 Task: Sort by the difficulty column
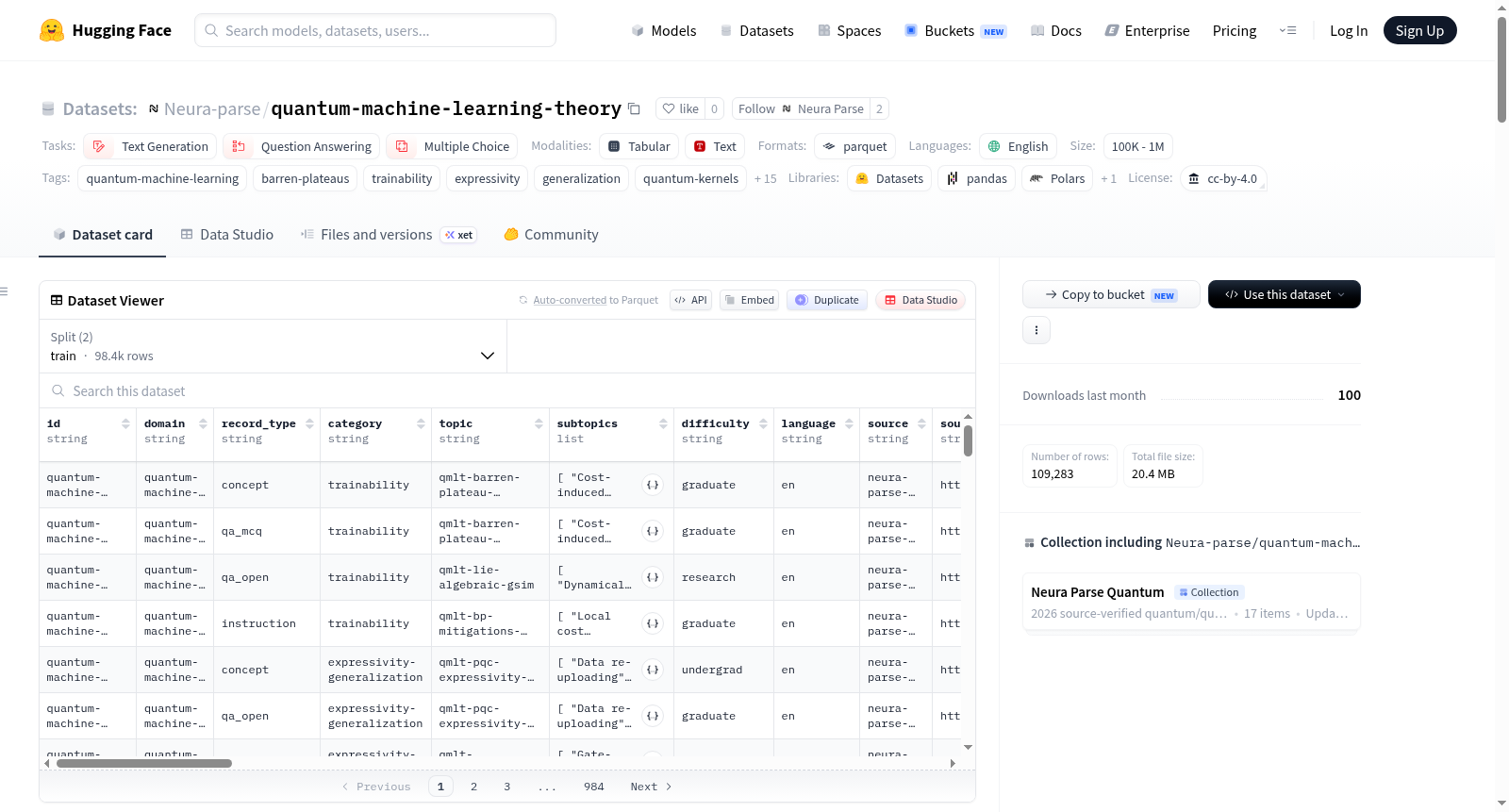(x=763, y=424)
